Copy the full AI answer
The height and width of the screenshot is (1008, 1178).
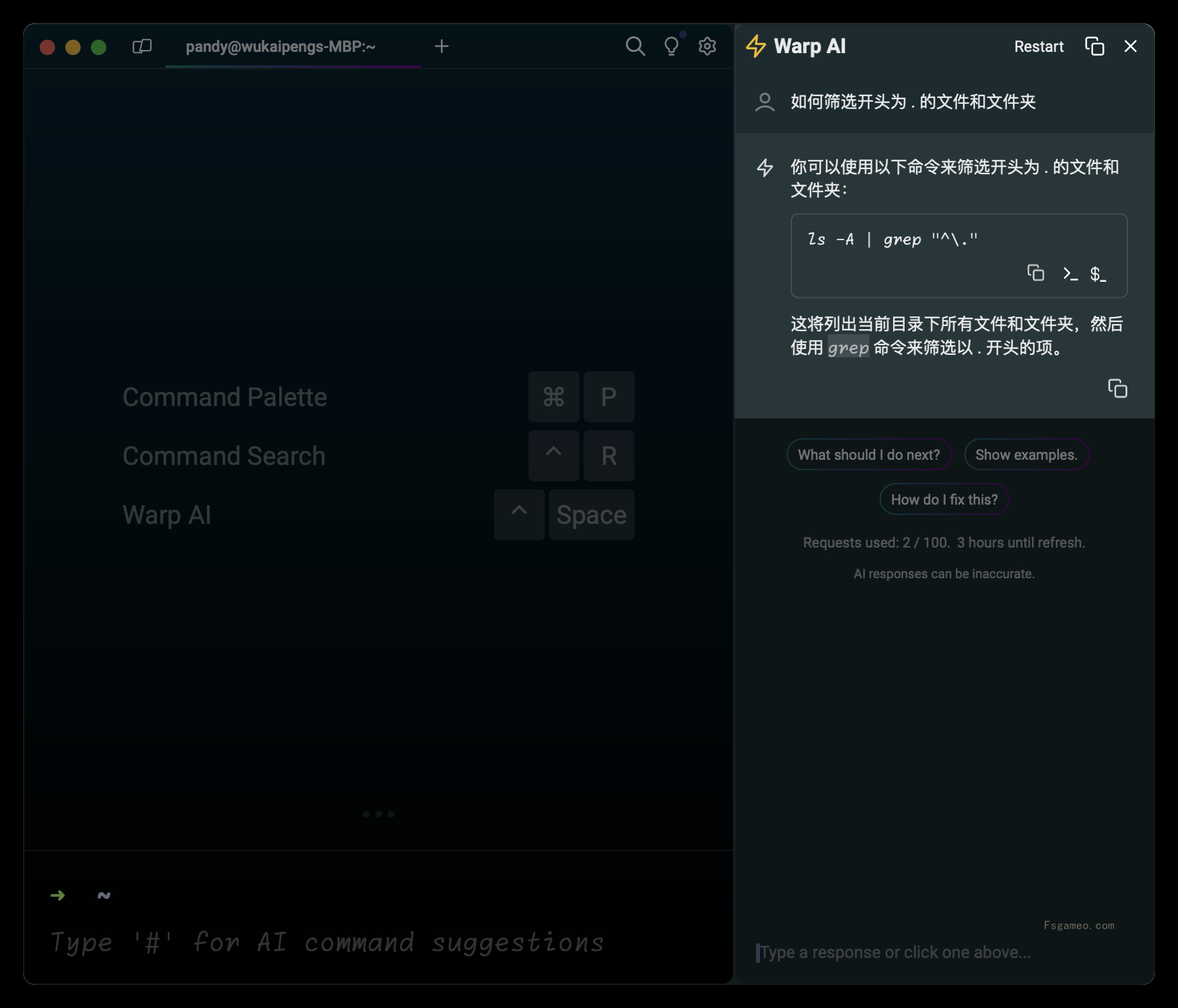(x=1118, y=388)
